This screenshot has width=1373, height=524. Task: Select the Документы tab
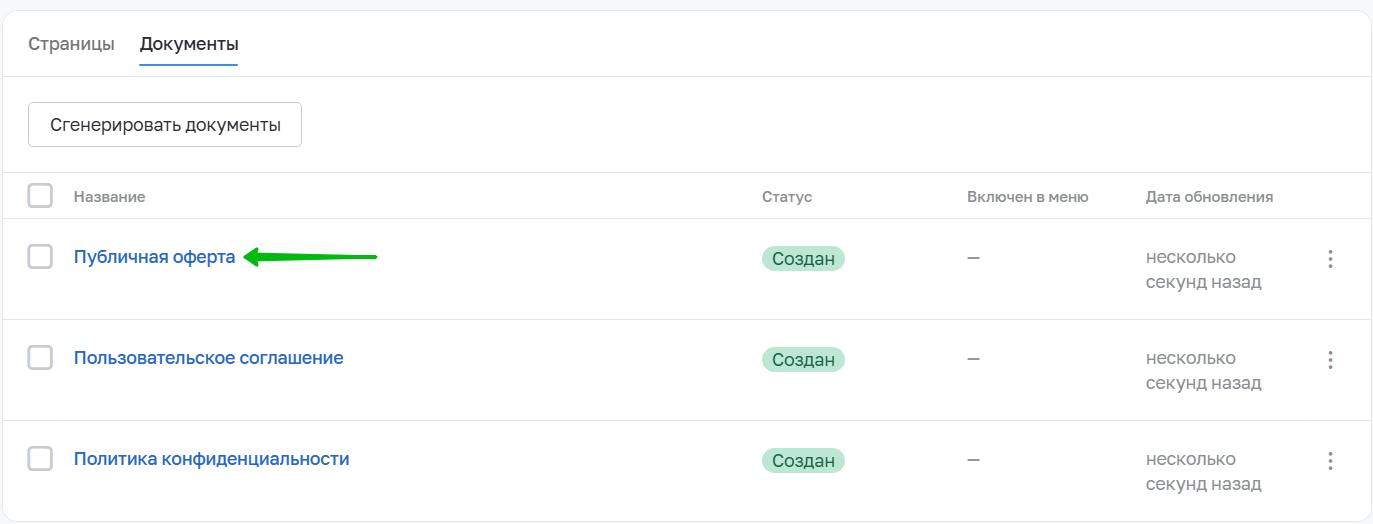(189, 44)
